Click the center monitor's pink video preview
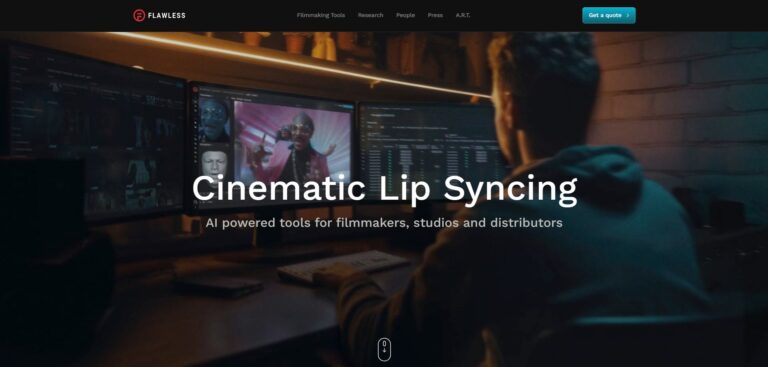Image resolution: width=768 pixels, height=367 pixels. click(293, 140)
